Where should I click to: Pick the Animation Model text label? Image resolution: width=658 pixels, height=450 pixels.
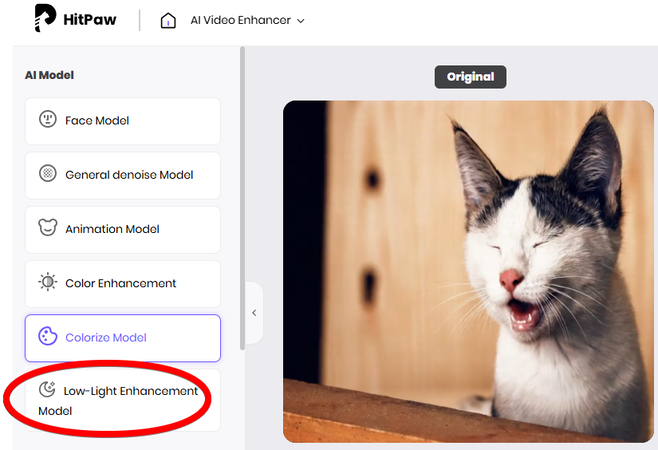(x=112, y=229)
